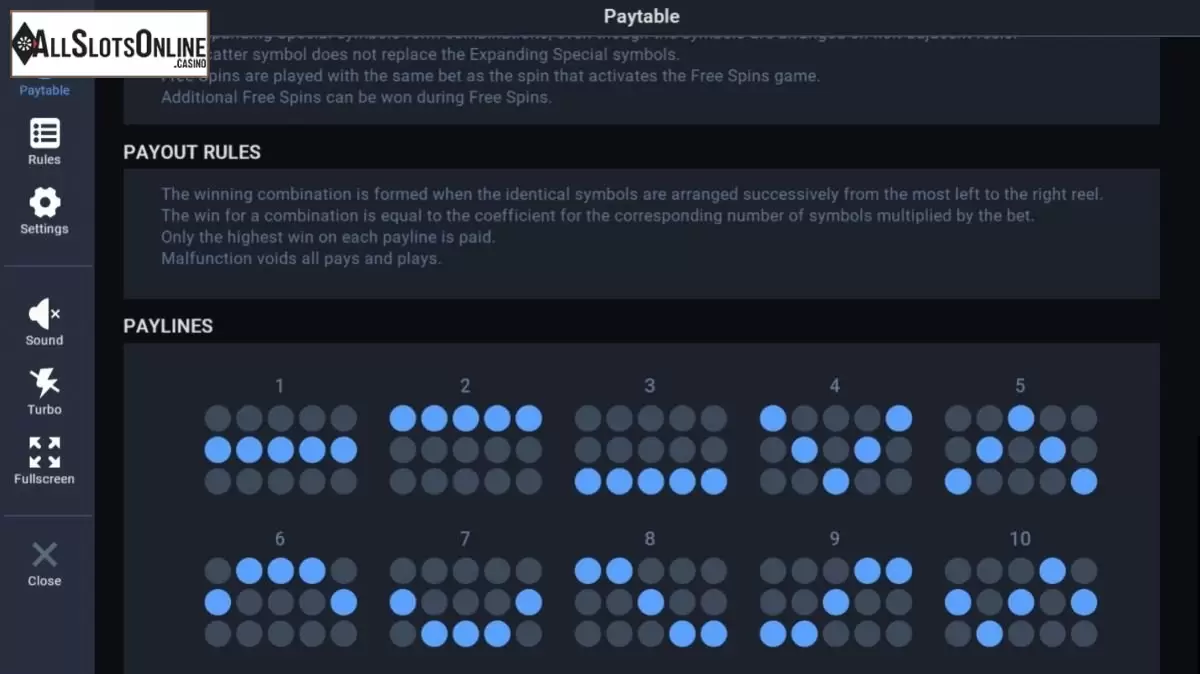Open the Rules section icon
The height and width of the screenshot is (674, 1200).
click(44, 133)
